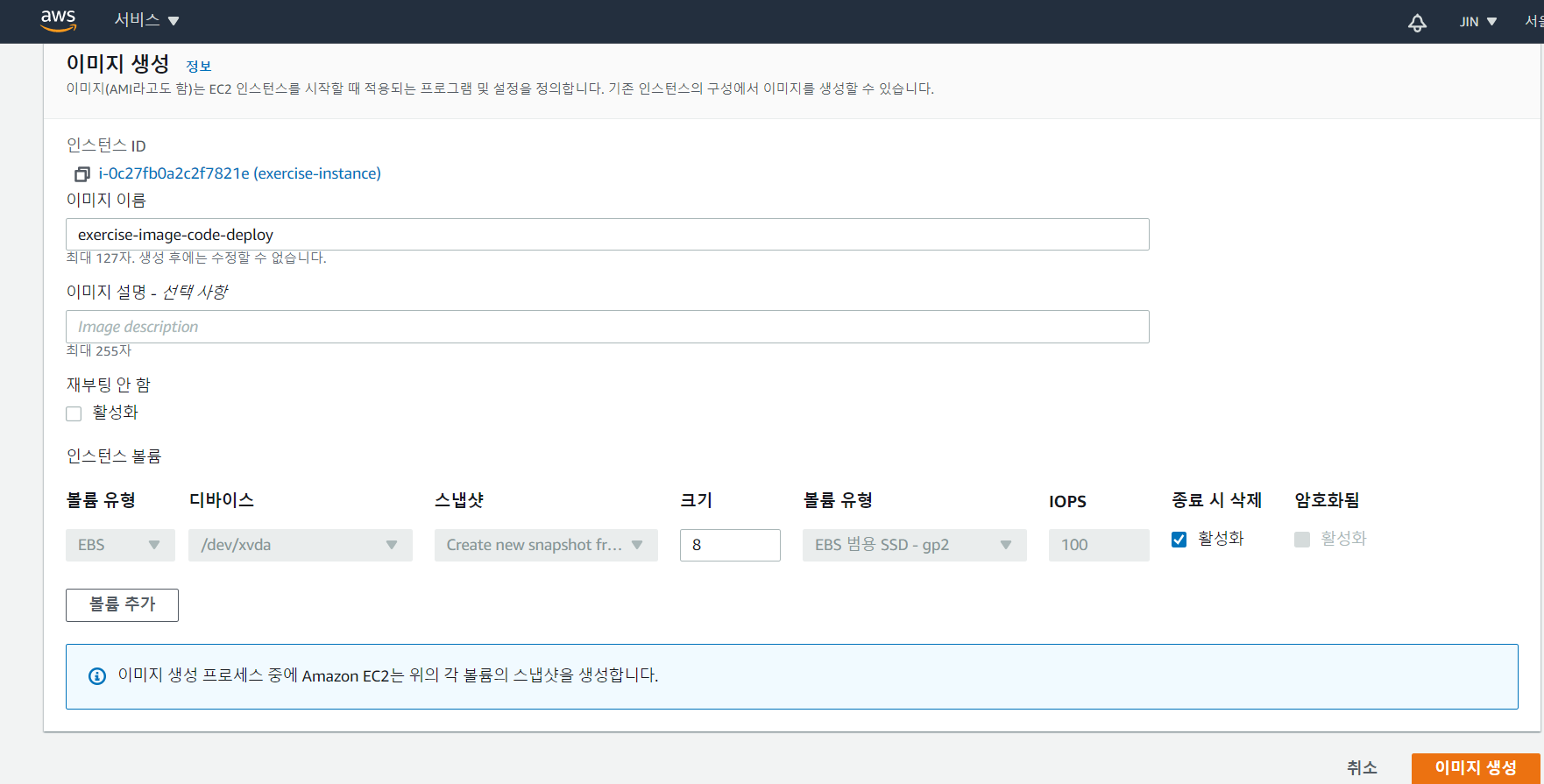Image resolution: width=1544 pixels, height=784 pixels.
Task: Enable the 재부팅 안 함 checkbox
Action: (74, 413)
